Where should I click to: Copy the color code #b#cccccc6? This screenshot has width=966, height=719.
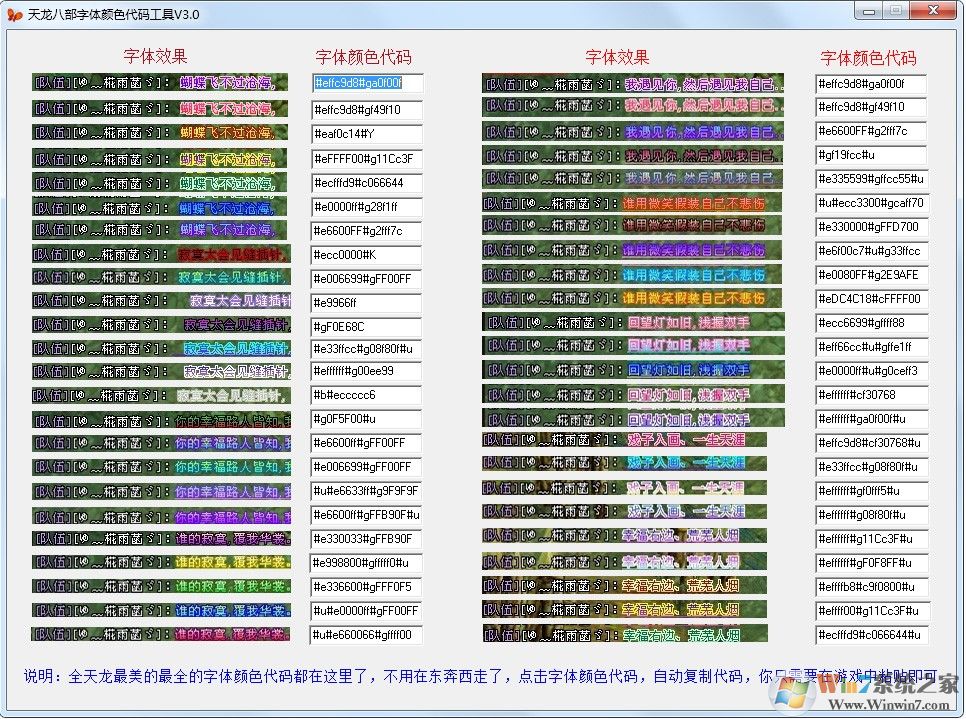[x=366, y=395]
